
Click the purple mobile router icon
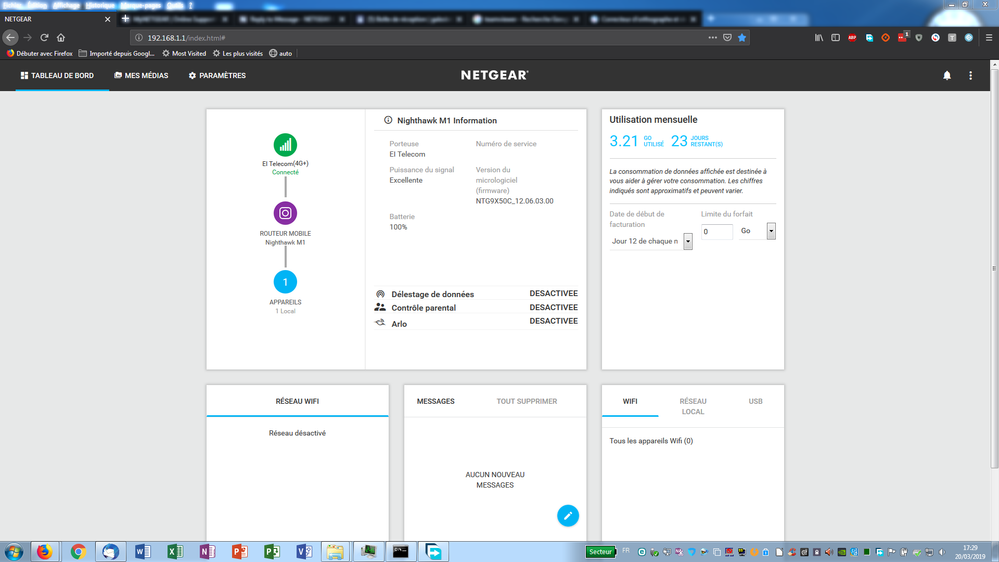(285, 213)
